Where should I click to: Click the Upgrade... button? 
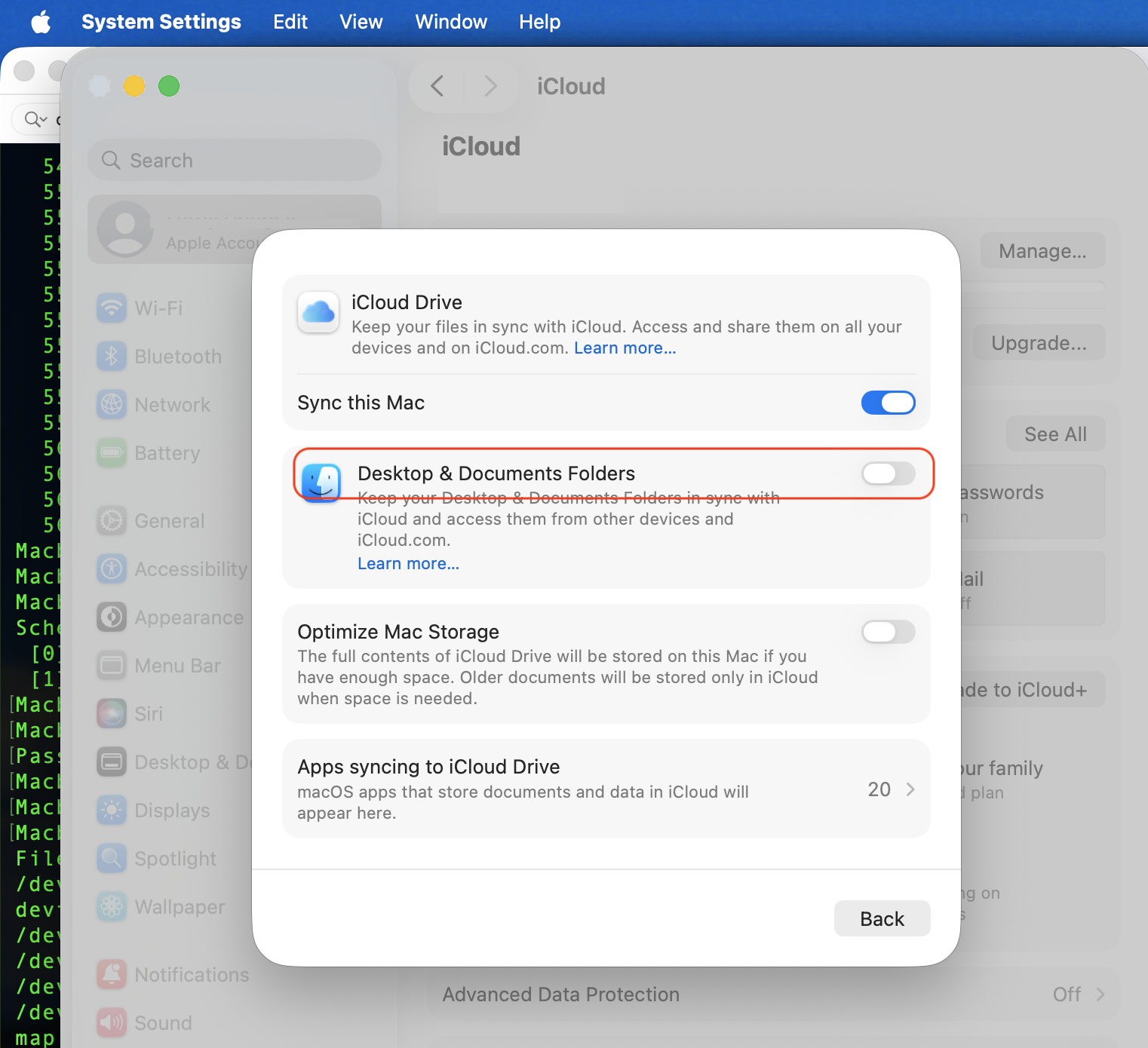coord(1039,343)
